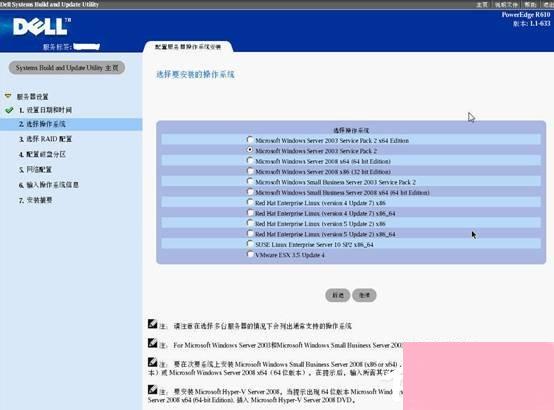Go to step 5 网络配置
This screenshot has width=554, height=410.
tap(35, 170)
